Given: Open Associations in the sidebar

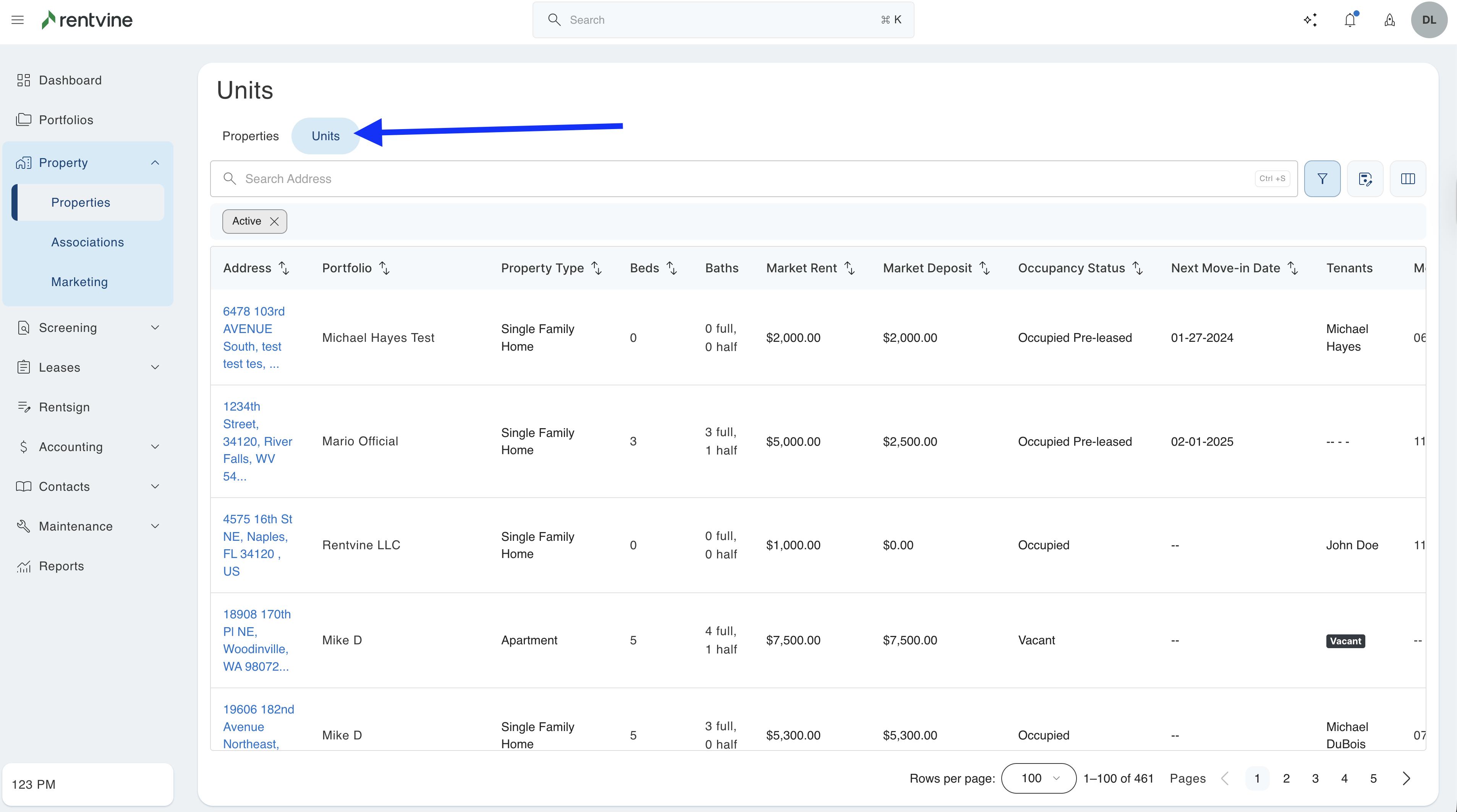Looking at the screenshot, I should click(87, 242).
